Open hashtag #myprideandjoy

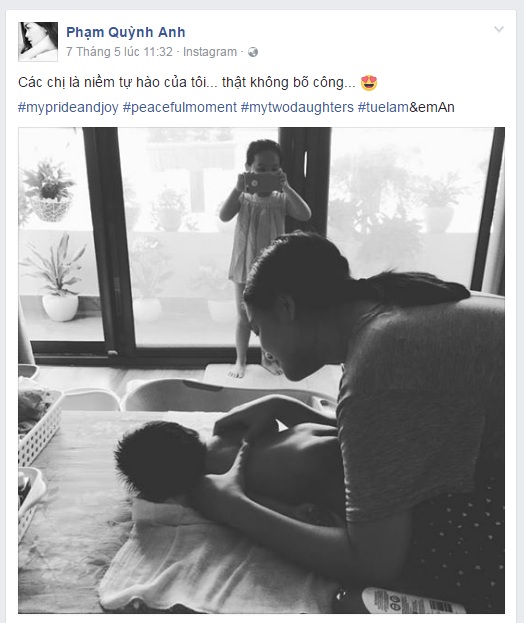point(68,107)
